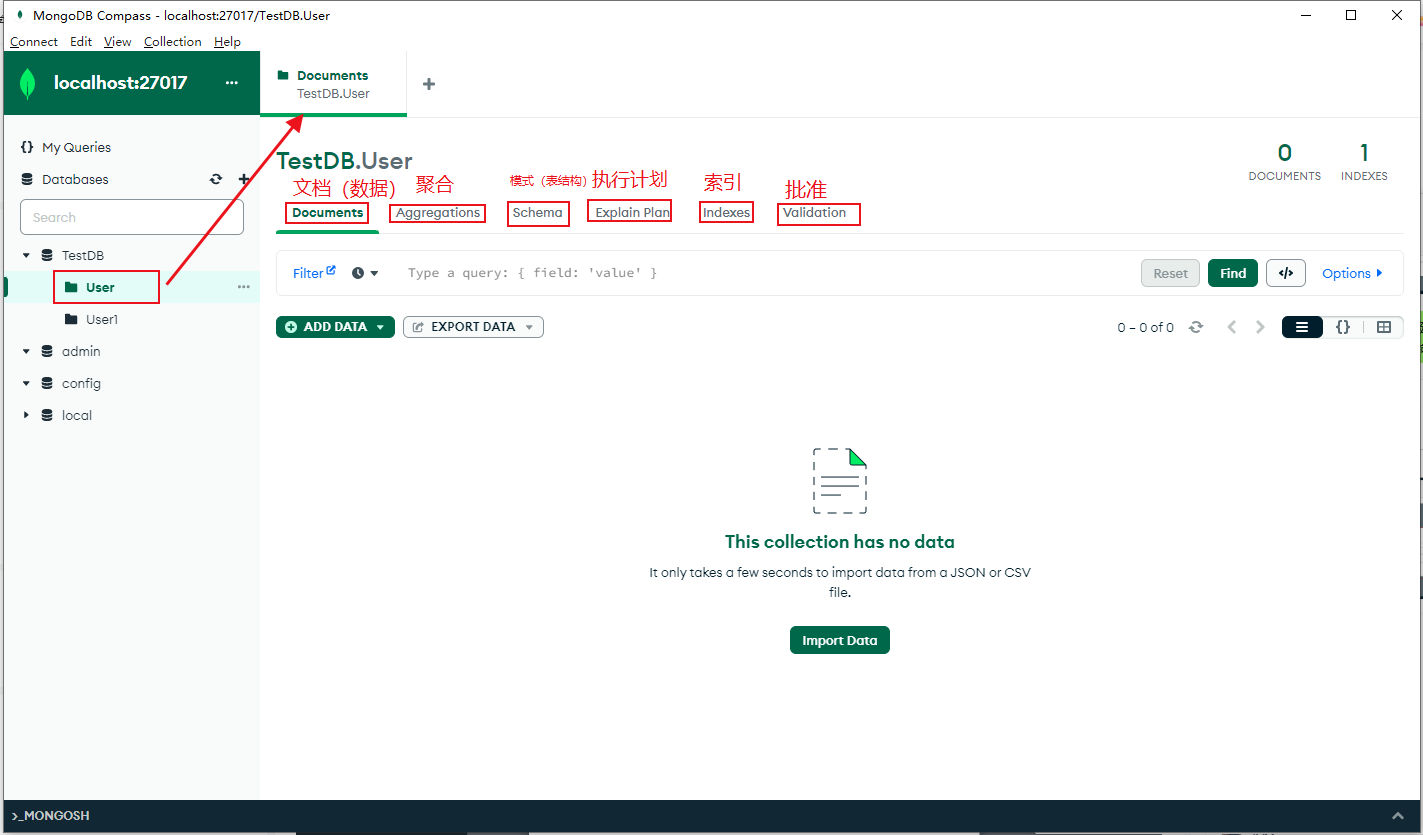Open the Collection menu

click(173, 41)
